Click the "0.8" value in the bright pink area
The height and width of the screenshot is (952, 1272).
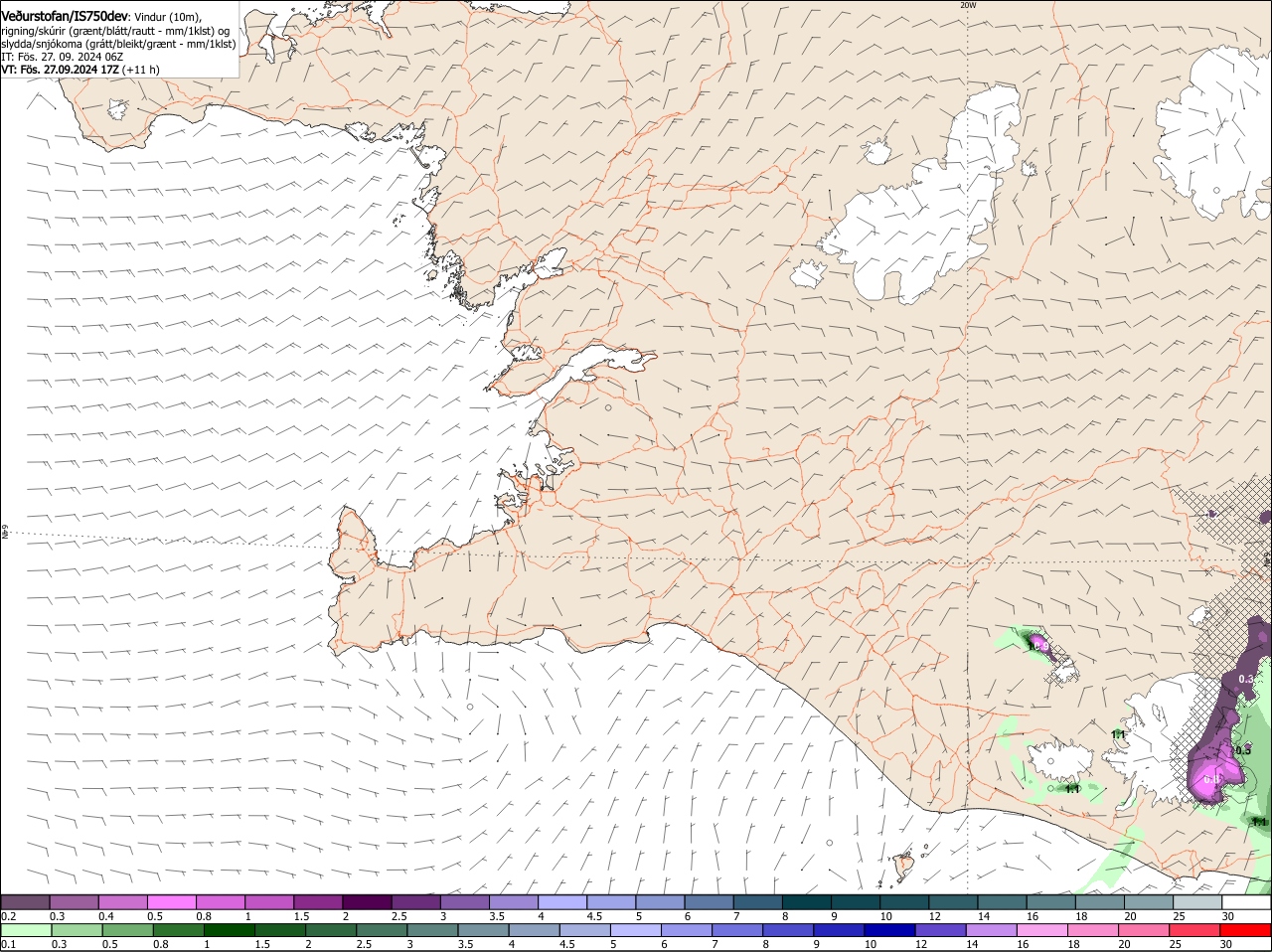(1210, 780)
